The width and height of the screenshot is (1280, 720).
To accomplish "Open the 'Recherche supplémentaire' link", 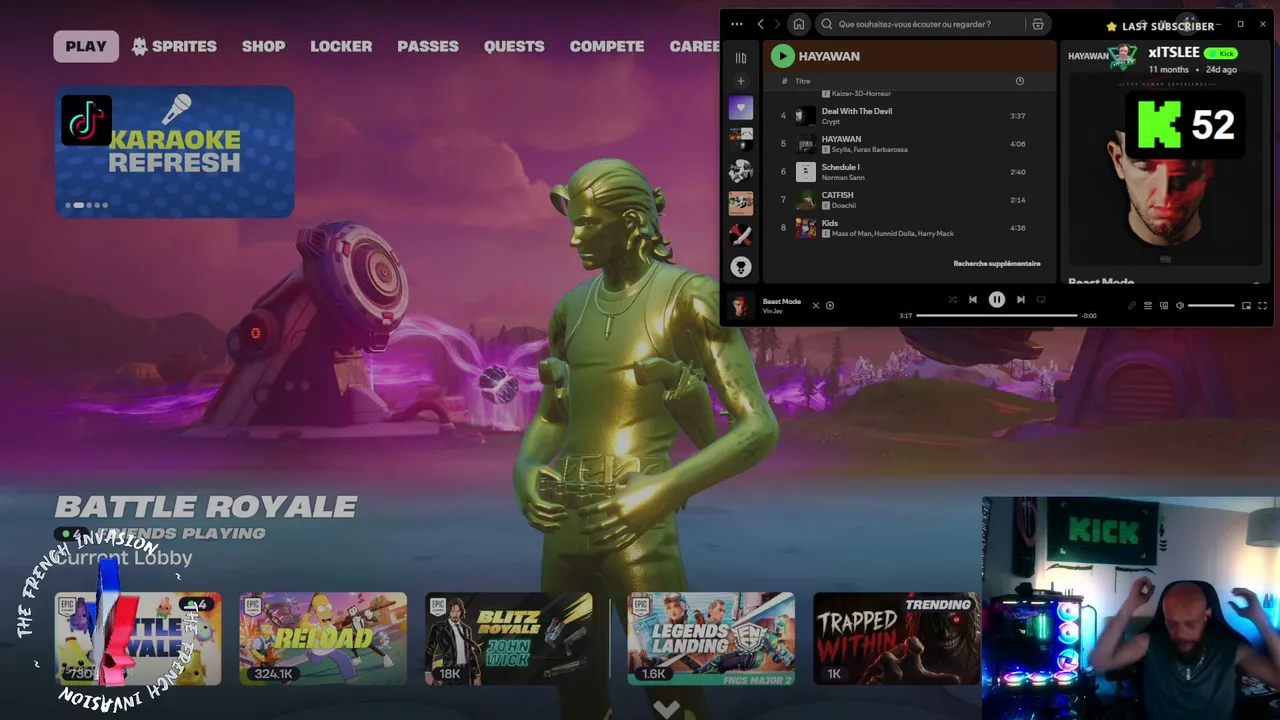I will (997, 263).
